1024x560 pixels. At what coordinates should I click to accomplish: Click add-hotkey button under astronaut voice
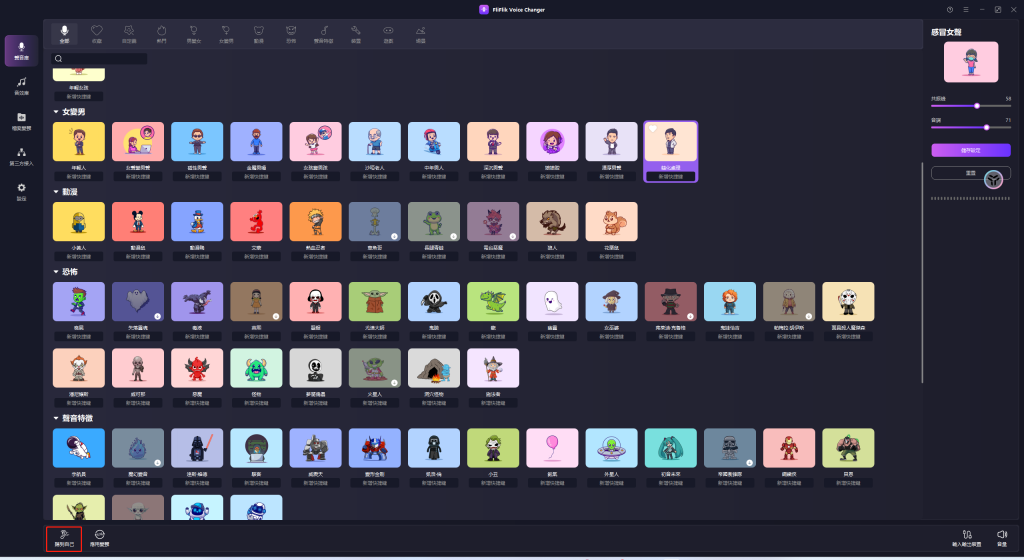point(78,483)
